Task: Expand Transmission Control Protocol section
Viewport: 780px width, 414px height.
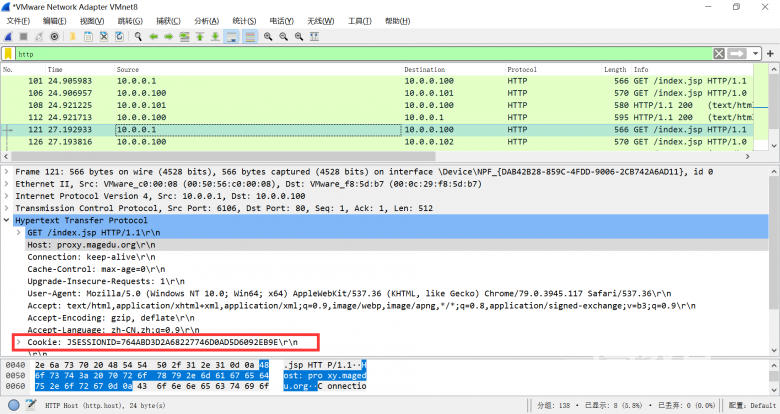Action: [6, 208]
